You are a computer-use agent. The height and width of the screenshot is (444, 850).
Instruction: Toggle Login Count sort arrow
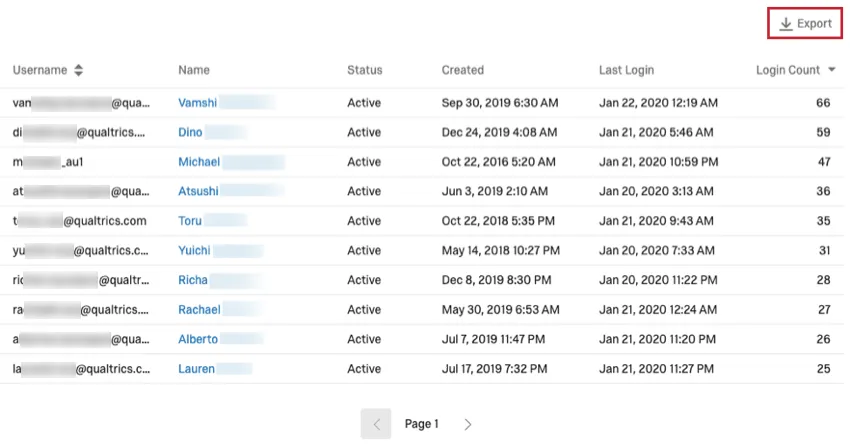[832, 70]
